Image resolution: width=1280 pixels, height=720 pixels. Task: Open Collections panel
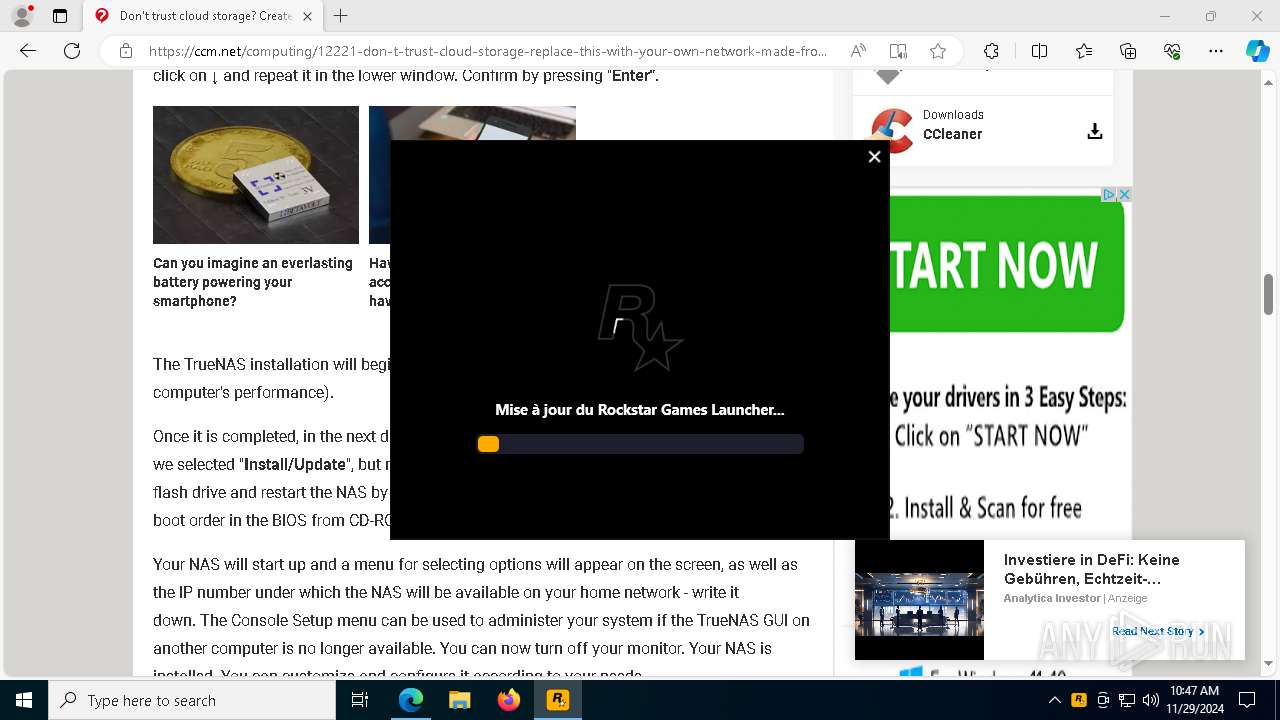pyautogui.click(x=1128, y=51)
